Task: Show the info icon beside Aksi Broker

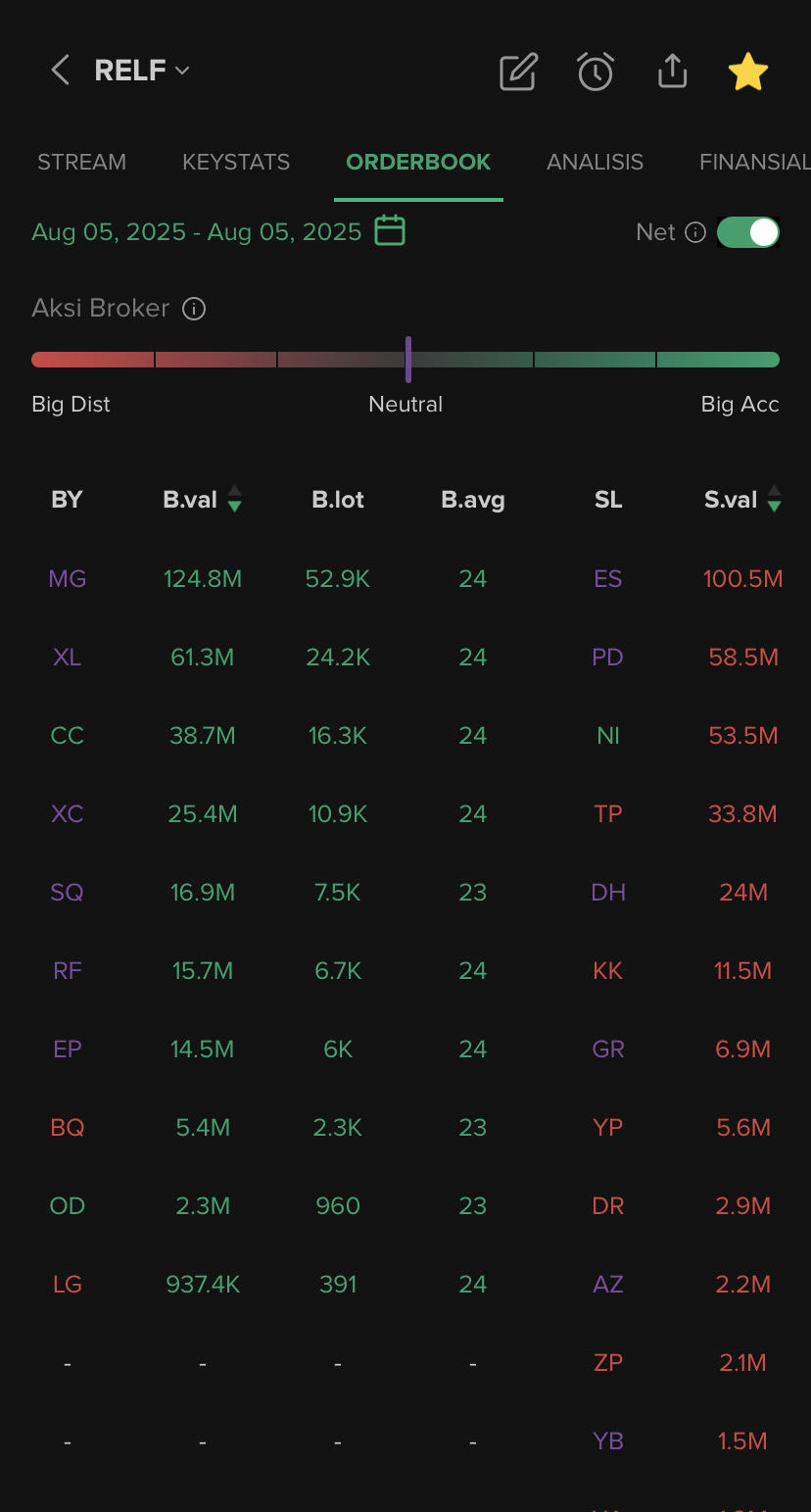Action: click(x=194, y=309)
